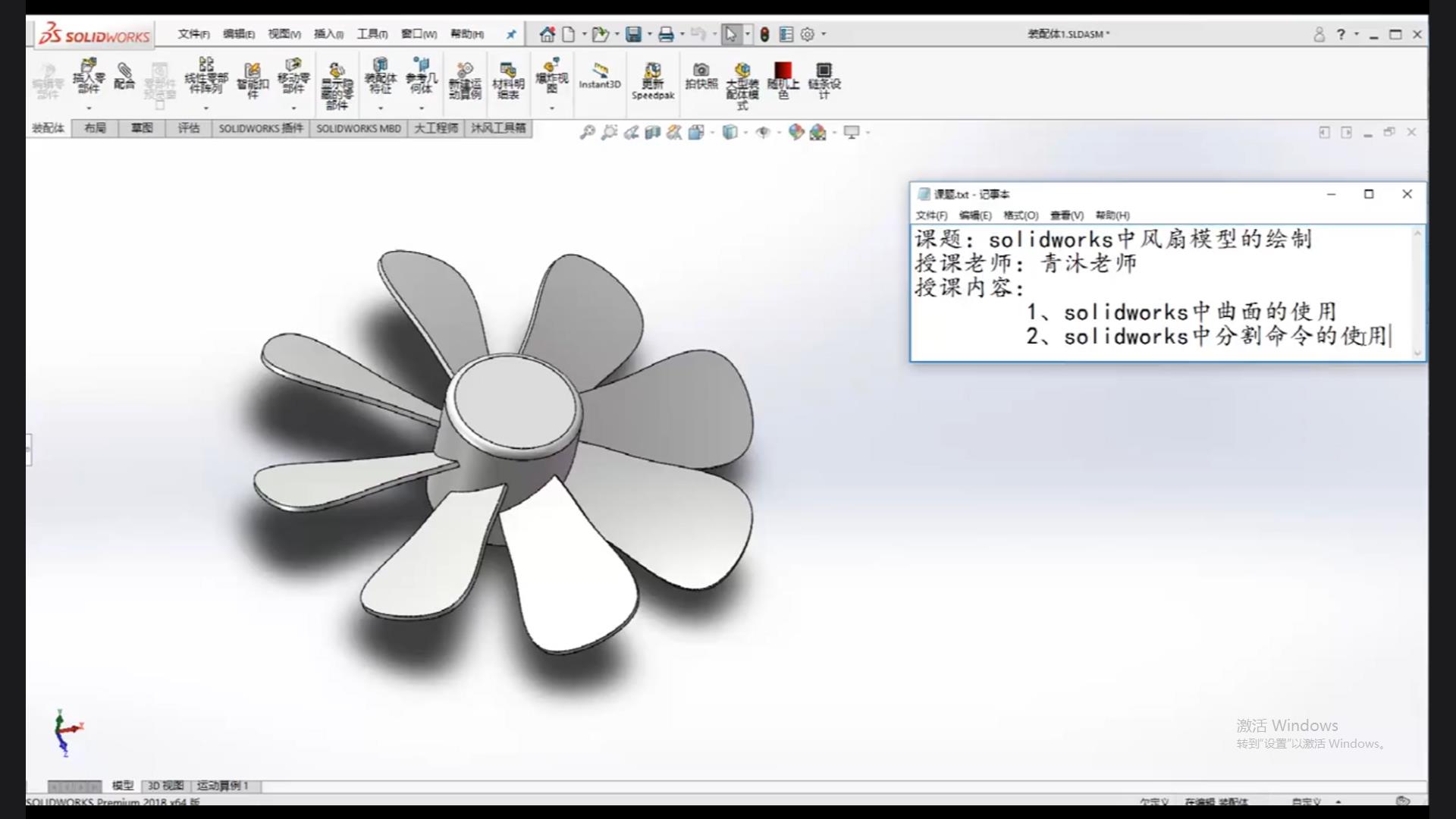Click Apply Scene icon in view toolbar
Image resolution: width=1456 pixels, height=819 pixels.
tap(817, 133)
